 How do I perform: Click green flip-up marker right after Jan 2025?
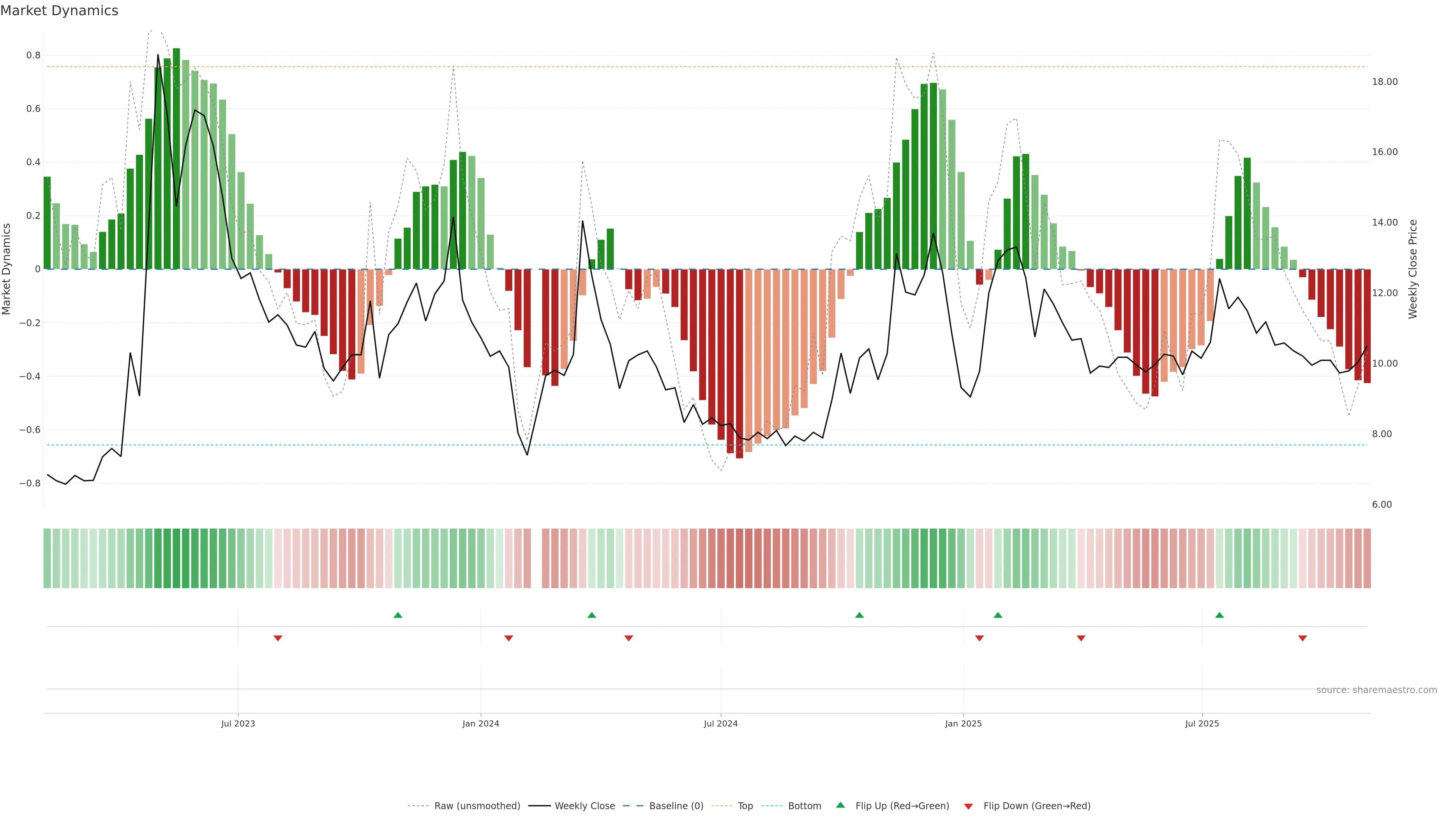tap(998, 615)
